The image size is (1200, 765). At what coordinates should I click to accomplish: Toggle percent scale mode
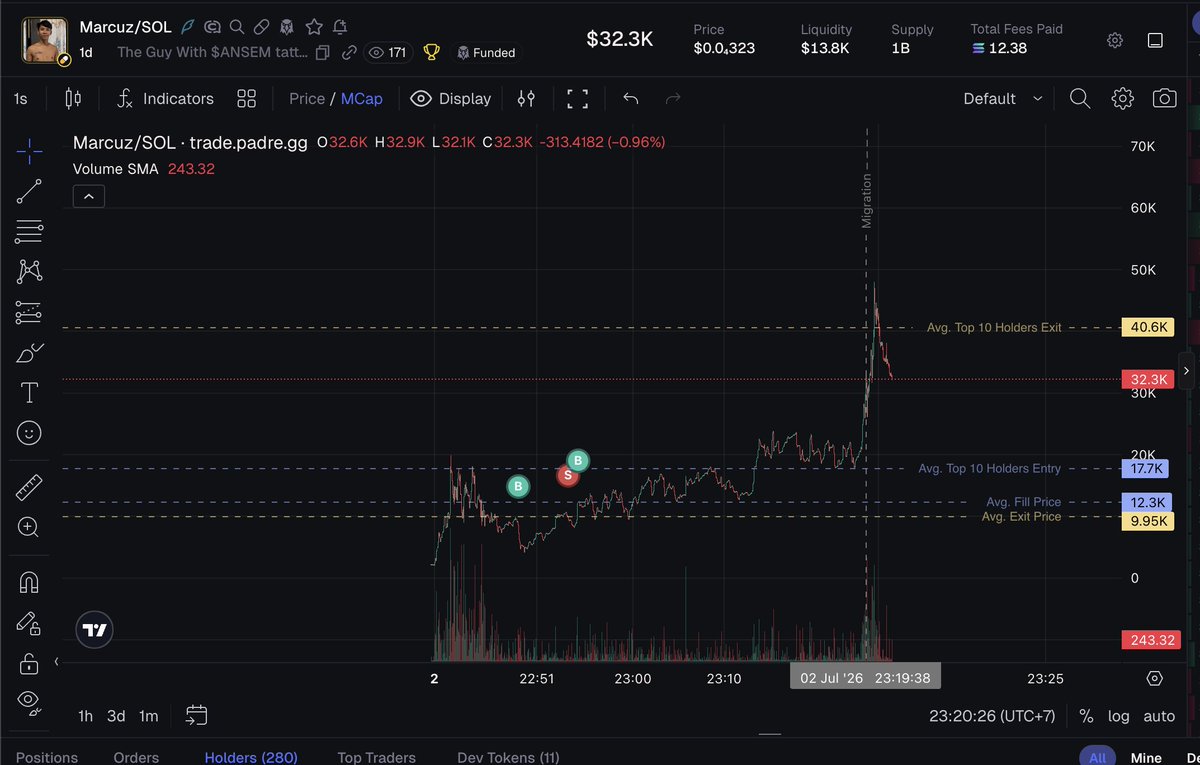click(1086, 716)
